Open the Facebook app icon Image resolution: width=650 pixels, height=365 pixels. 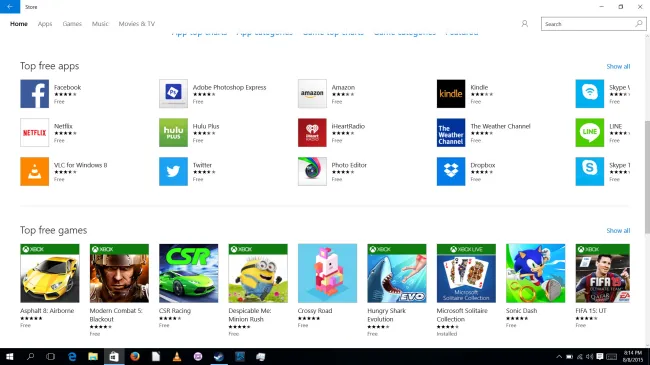click(34, 94)
